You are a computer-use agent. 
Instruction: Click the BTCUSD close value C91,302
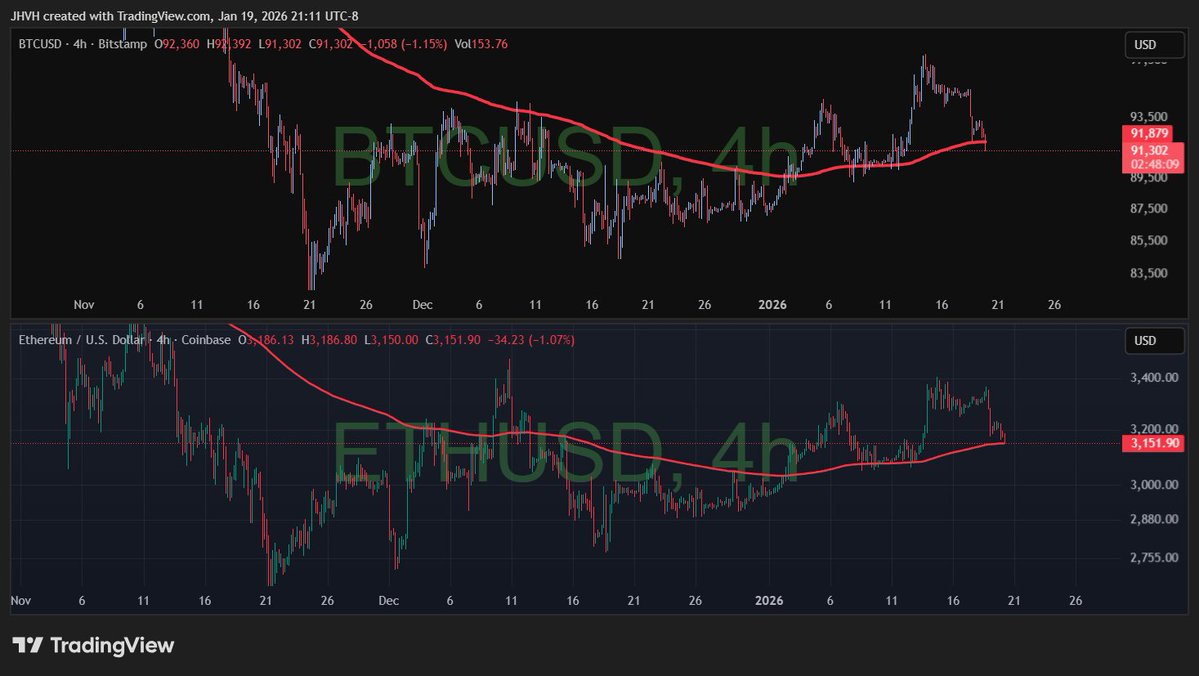click(x=331, y=44)
